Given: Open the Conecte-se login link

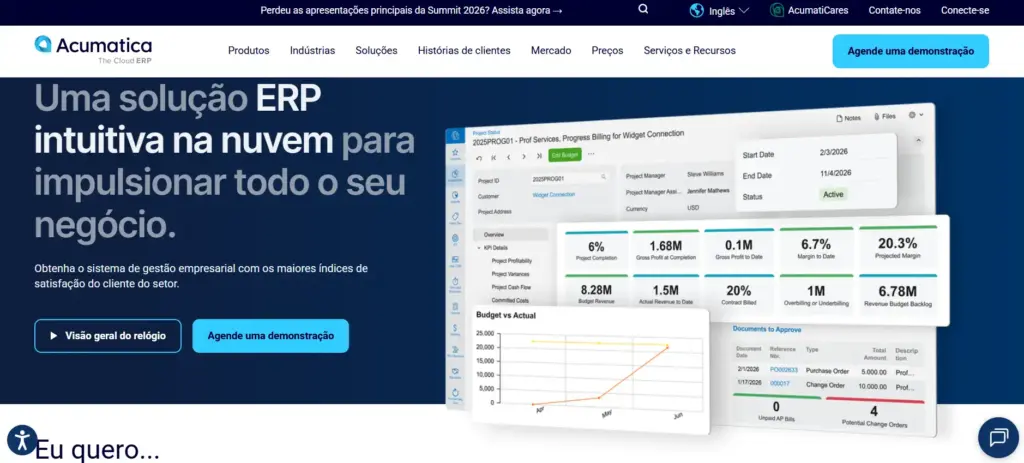Looking at the screenshot, I should point(965,10).
